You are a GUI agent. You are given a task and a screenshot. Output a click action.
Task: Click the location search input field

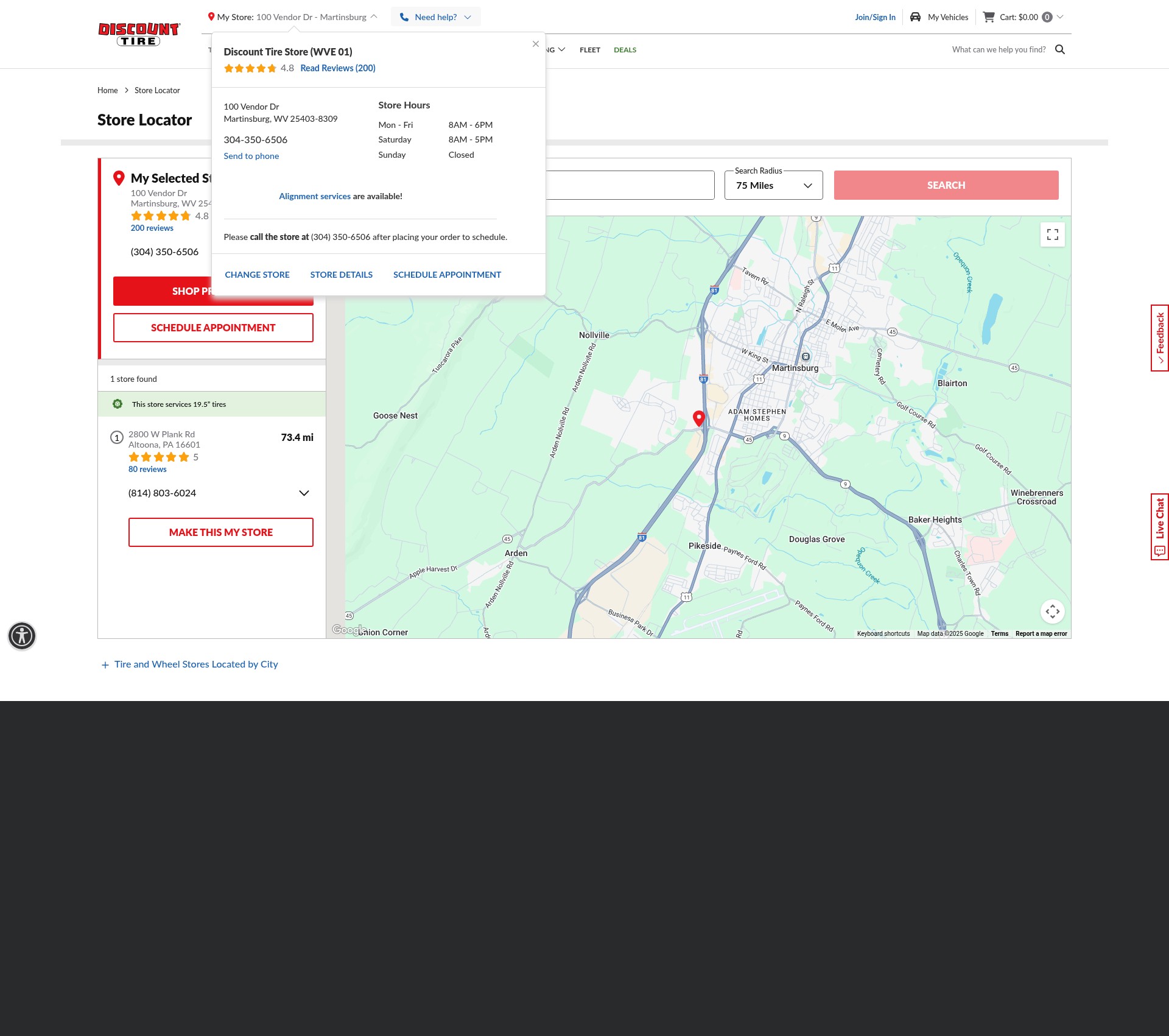(630, 185)
